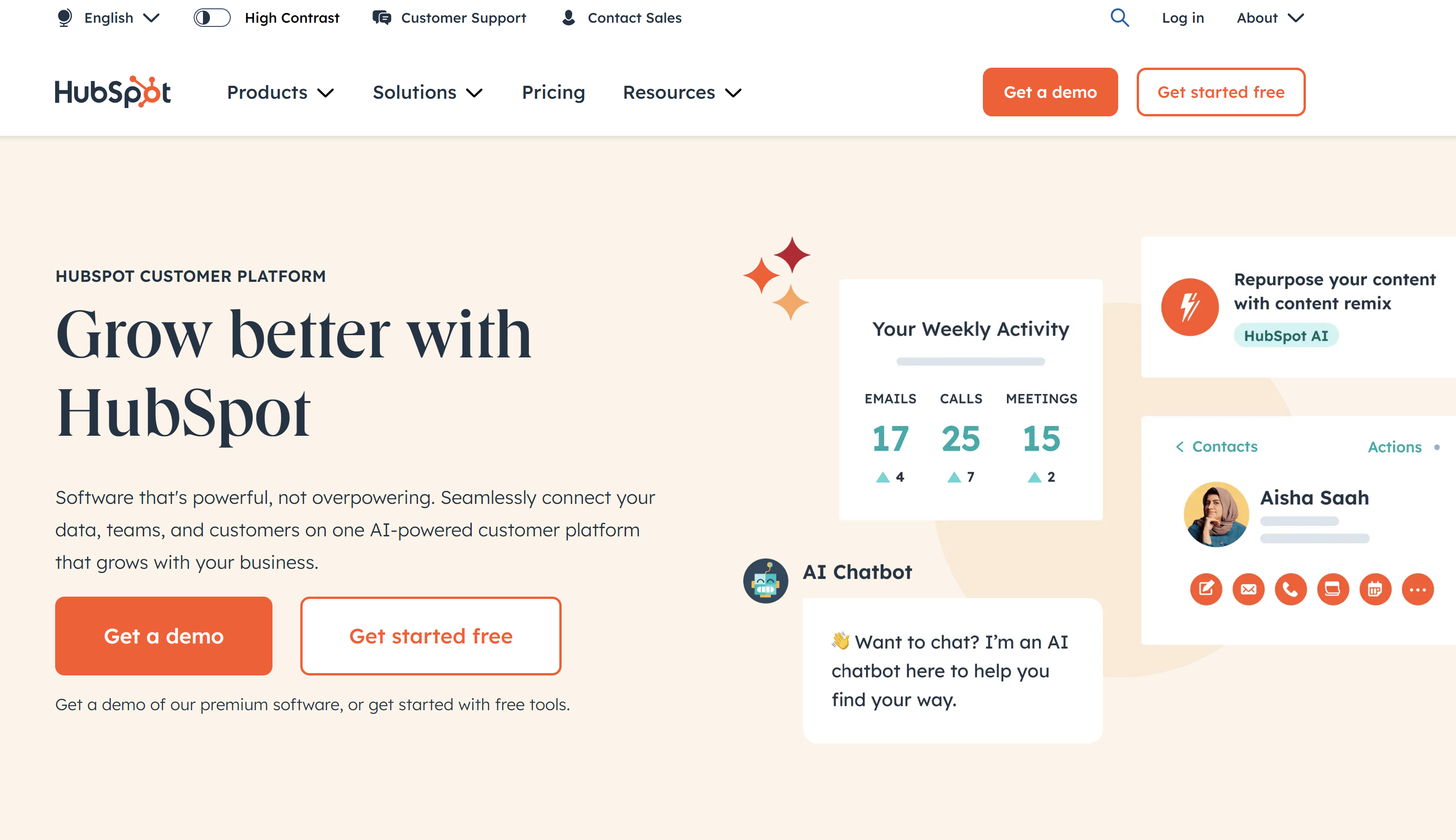The height and width of the screenshot is (840, 1456).
Task: Toggle the High Contrast switch
Action: pyautogui.click(x=212, y=18)
